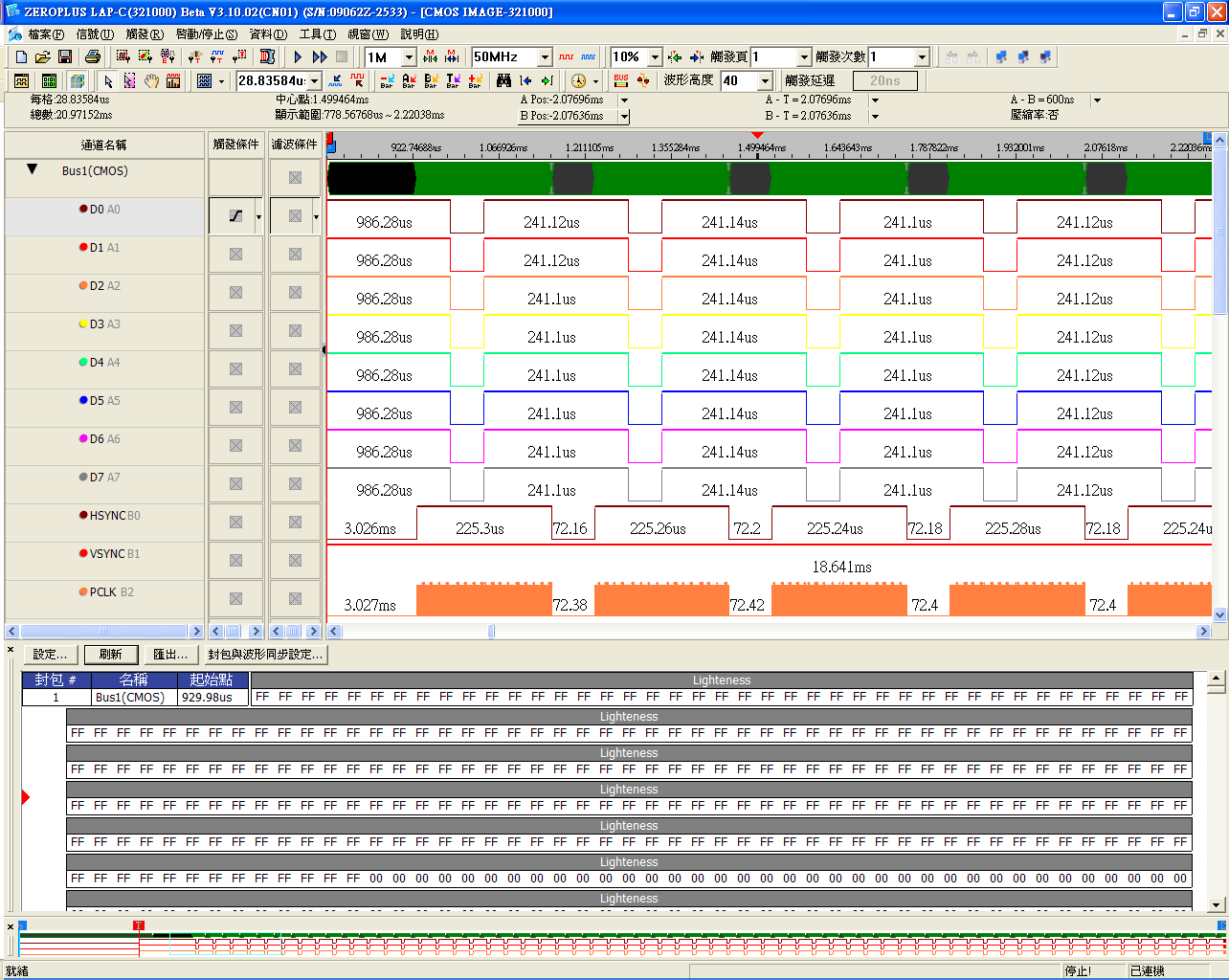Viewport: 1229px width, 980px height.
Task: Click the 設定... button
Action: [50, 655]
